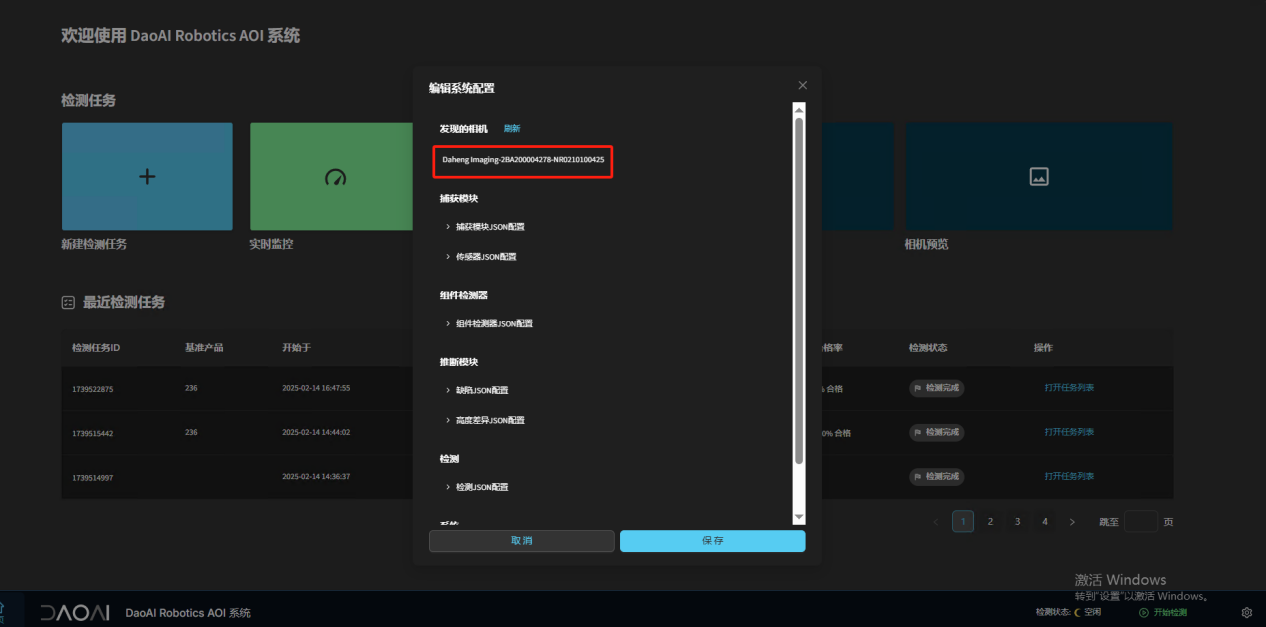Click task ID 1739522875 cell
Image resolution: width=1266 pixels, height=627 pixels.
coord(93,389)
